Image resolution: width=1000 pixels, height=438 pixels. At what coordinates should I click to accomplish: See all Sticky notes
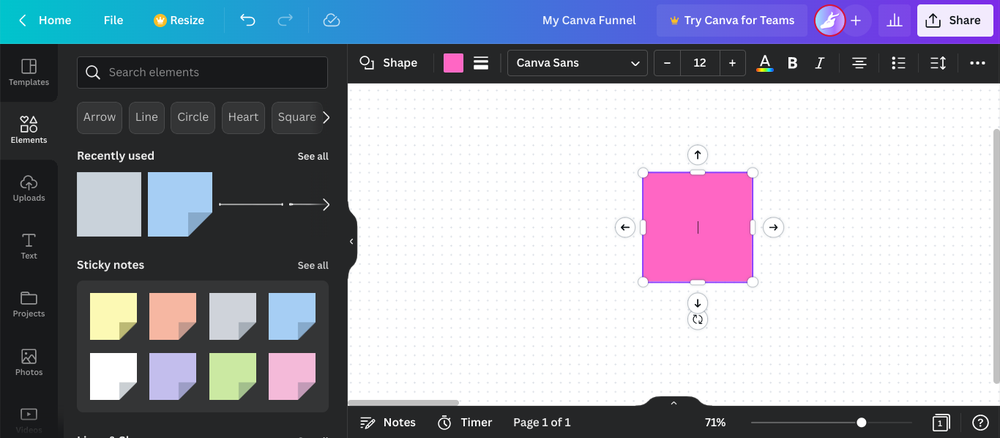[x=312, y=265]
